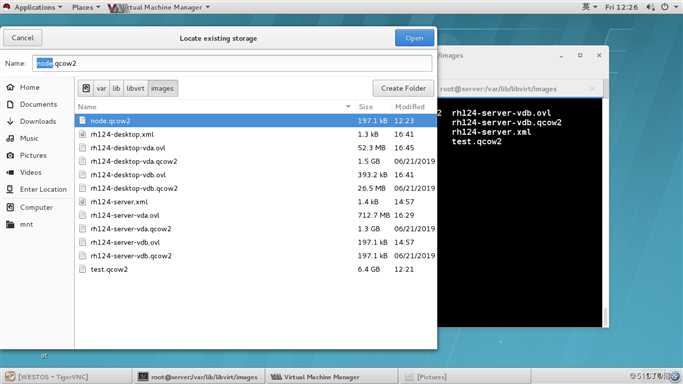Open Computer in the sidebar
683x384 pixels.
pos(37,208)
